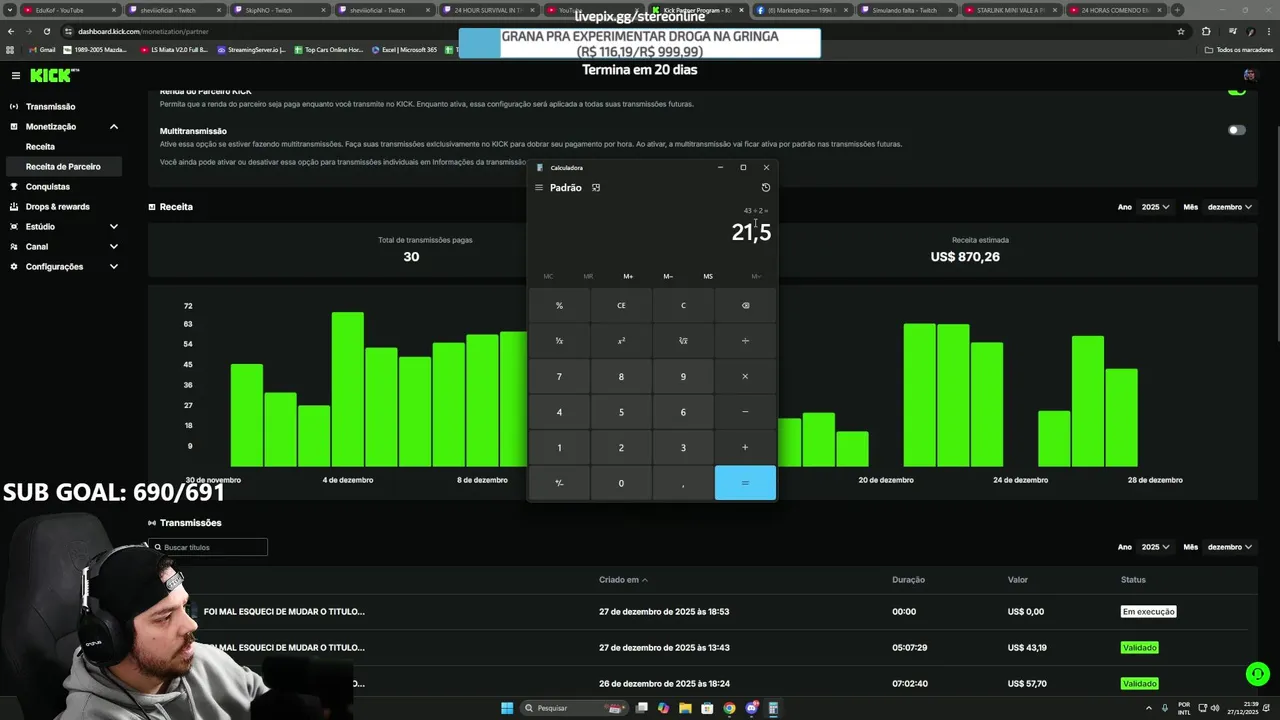This screenshot has height=720, width=1280.
Task: Click the divide key in Calculator
Action: pyautogui.click(x=745, y=341)
